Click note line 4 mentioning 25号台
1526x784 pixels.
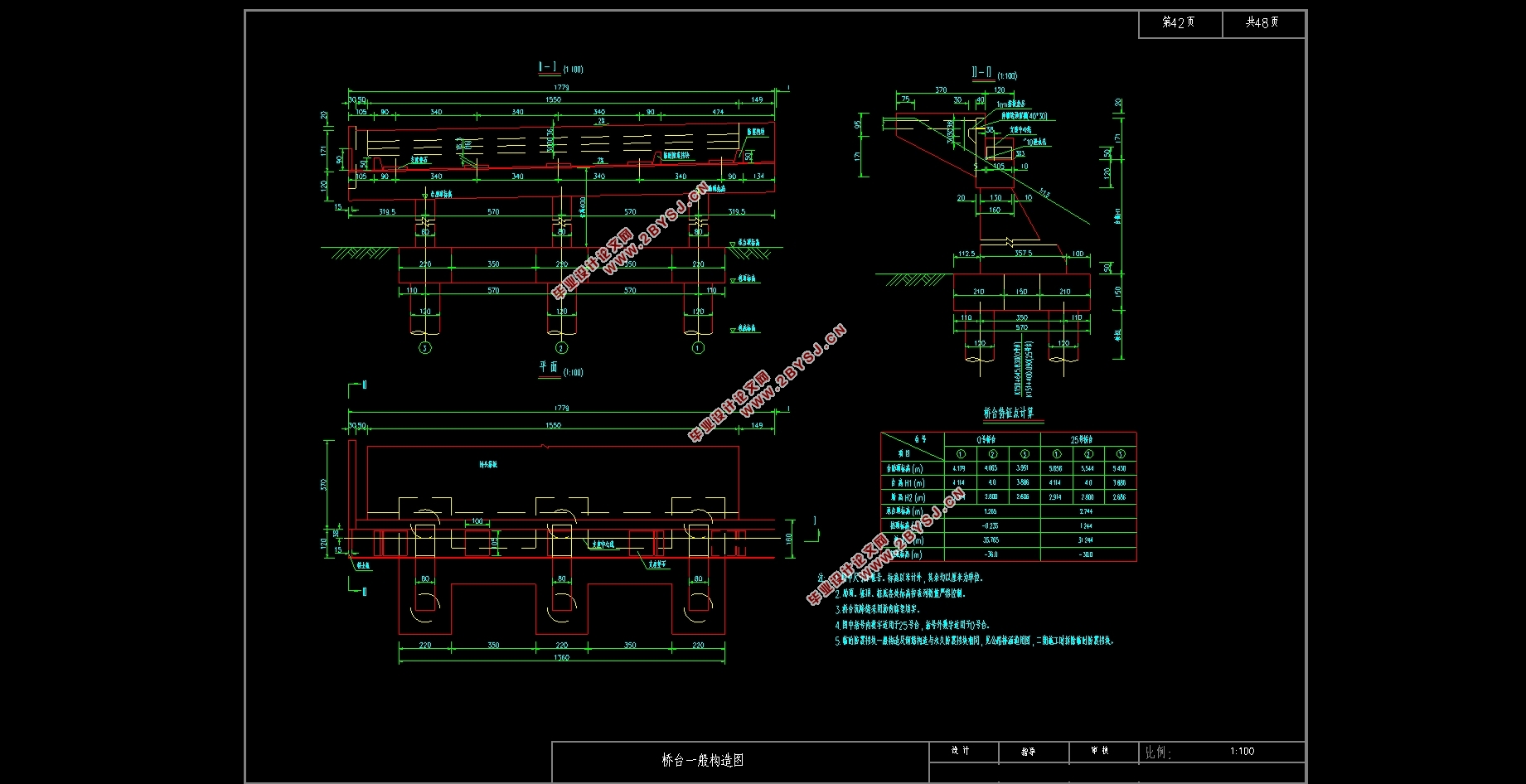pyautogui.click(x=913, y=625)
